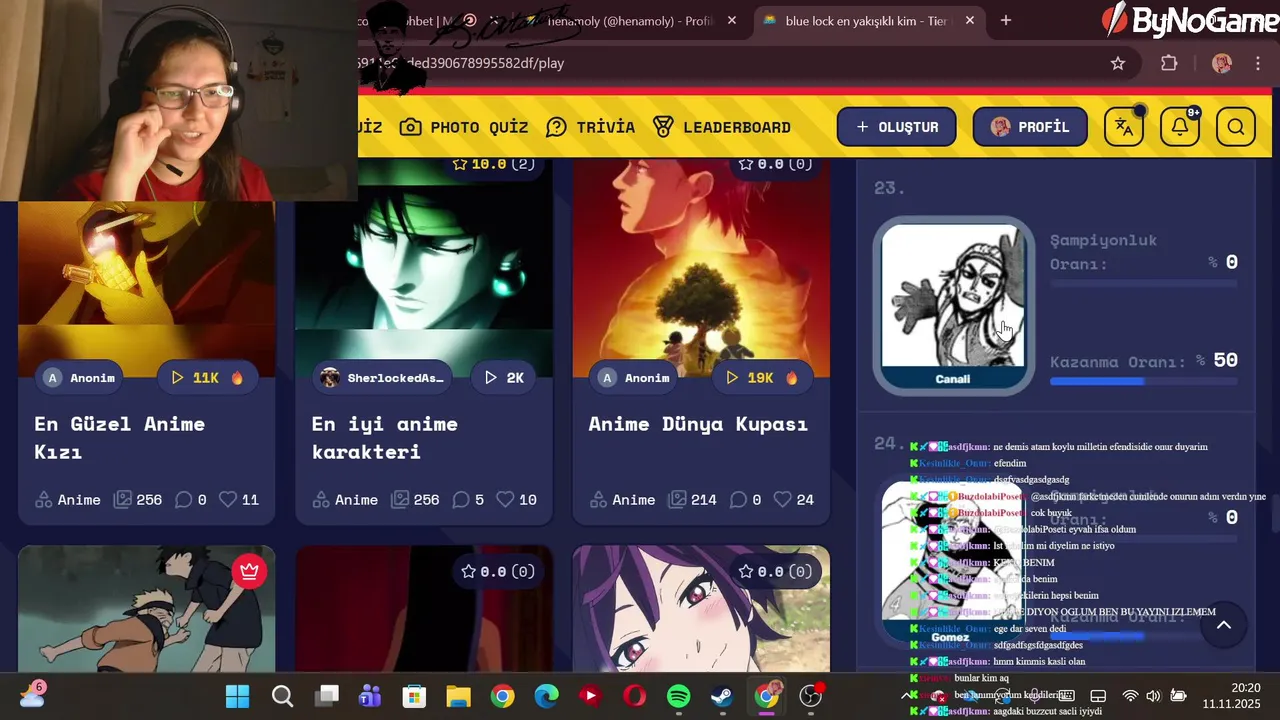Viewport: 1280px width, 720px height.
Task: Open the Profil button
Action: pyautogui.click(x=1030, y=127)
